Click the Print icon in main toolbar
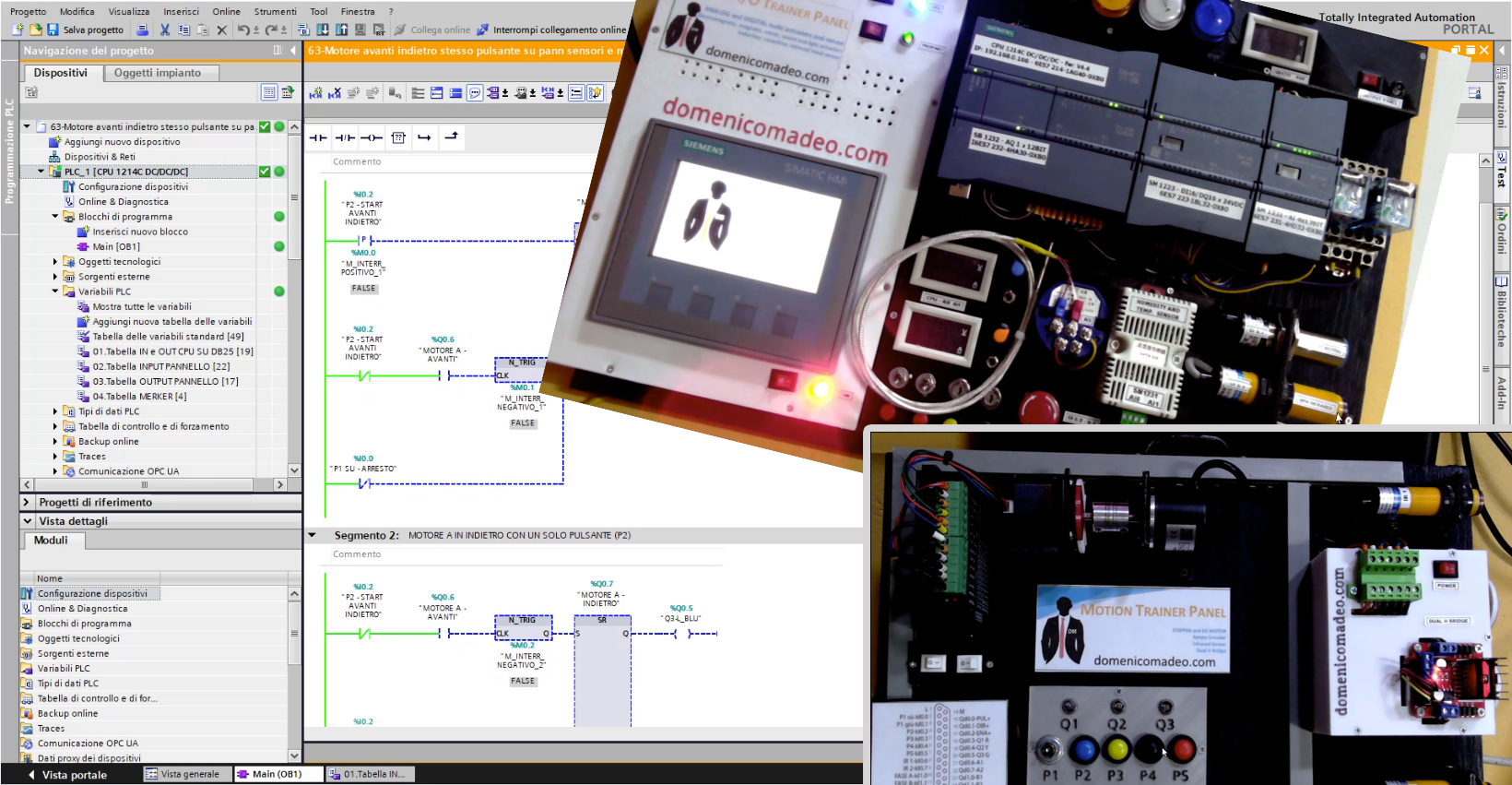The image size is (1512, 785). click(142, 30)
